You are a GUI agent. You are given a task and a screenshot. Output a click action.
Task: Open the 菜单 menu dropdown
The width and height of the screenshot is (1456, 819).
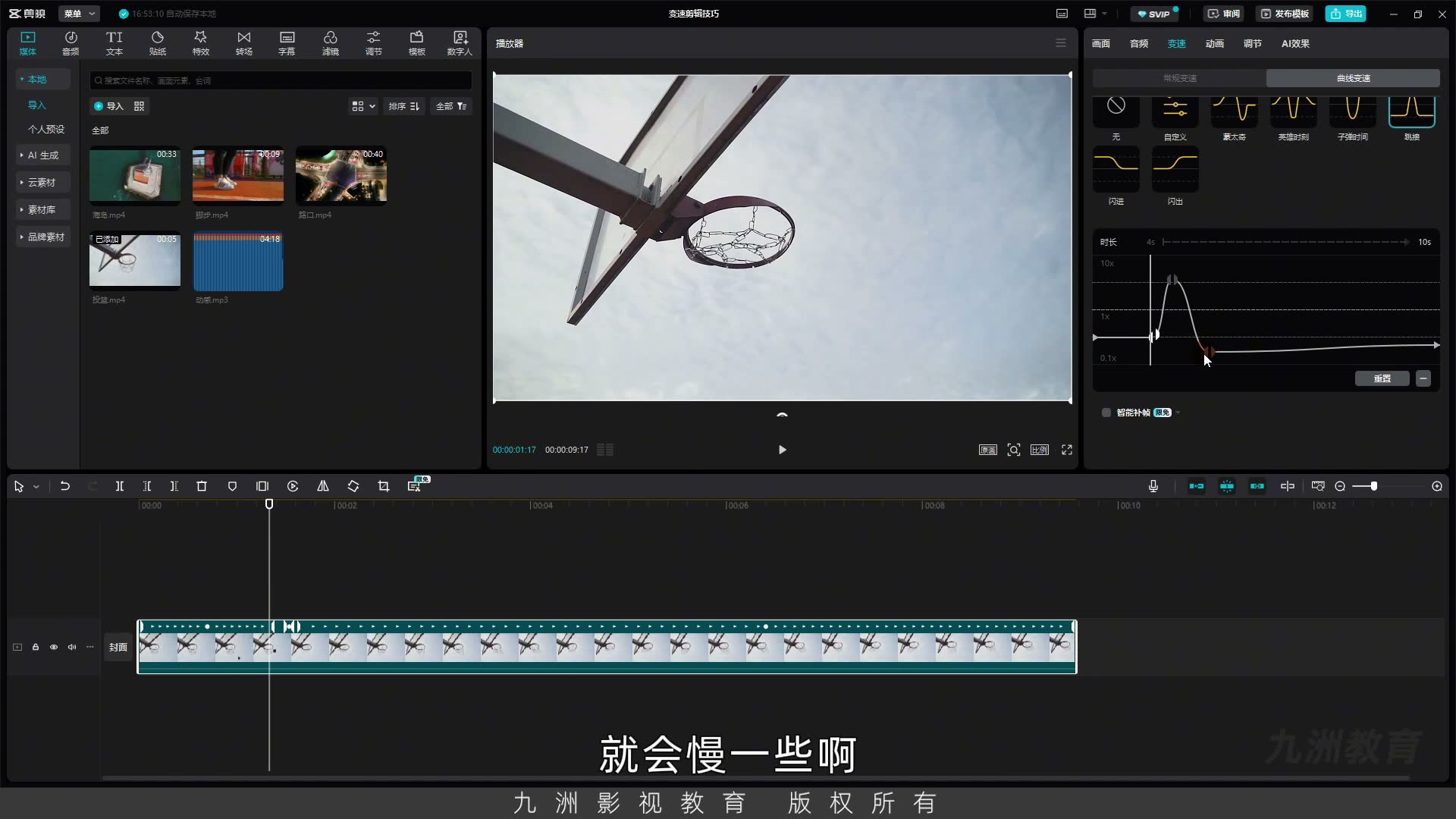click(80, 14)
